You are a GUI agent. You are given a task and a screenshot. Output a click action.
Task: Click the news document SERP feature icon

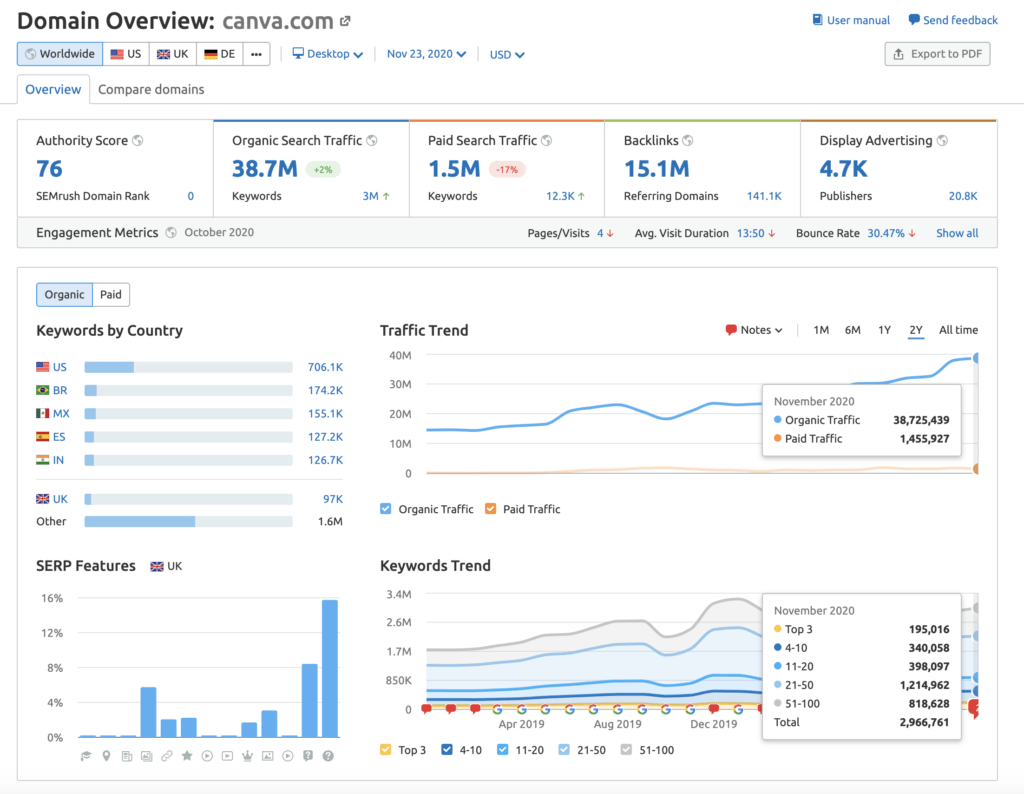[127, 756]
